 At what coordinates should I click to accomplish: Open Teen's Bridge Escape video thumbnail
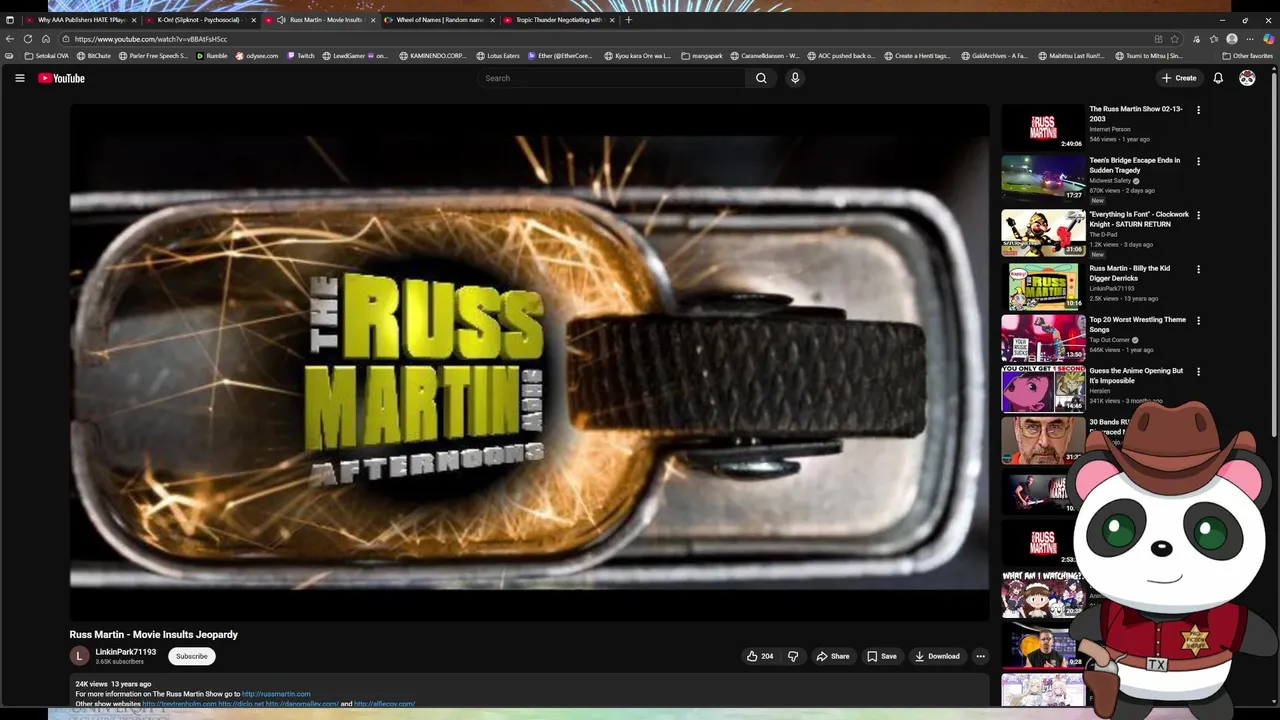coord(1043,178)
